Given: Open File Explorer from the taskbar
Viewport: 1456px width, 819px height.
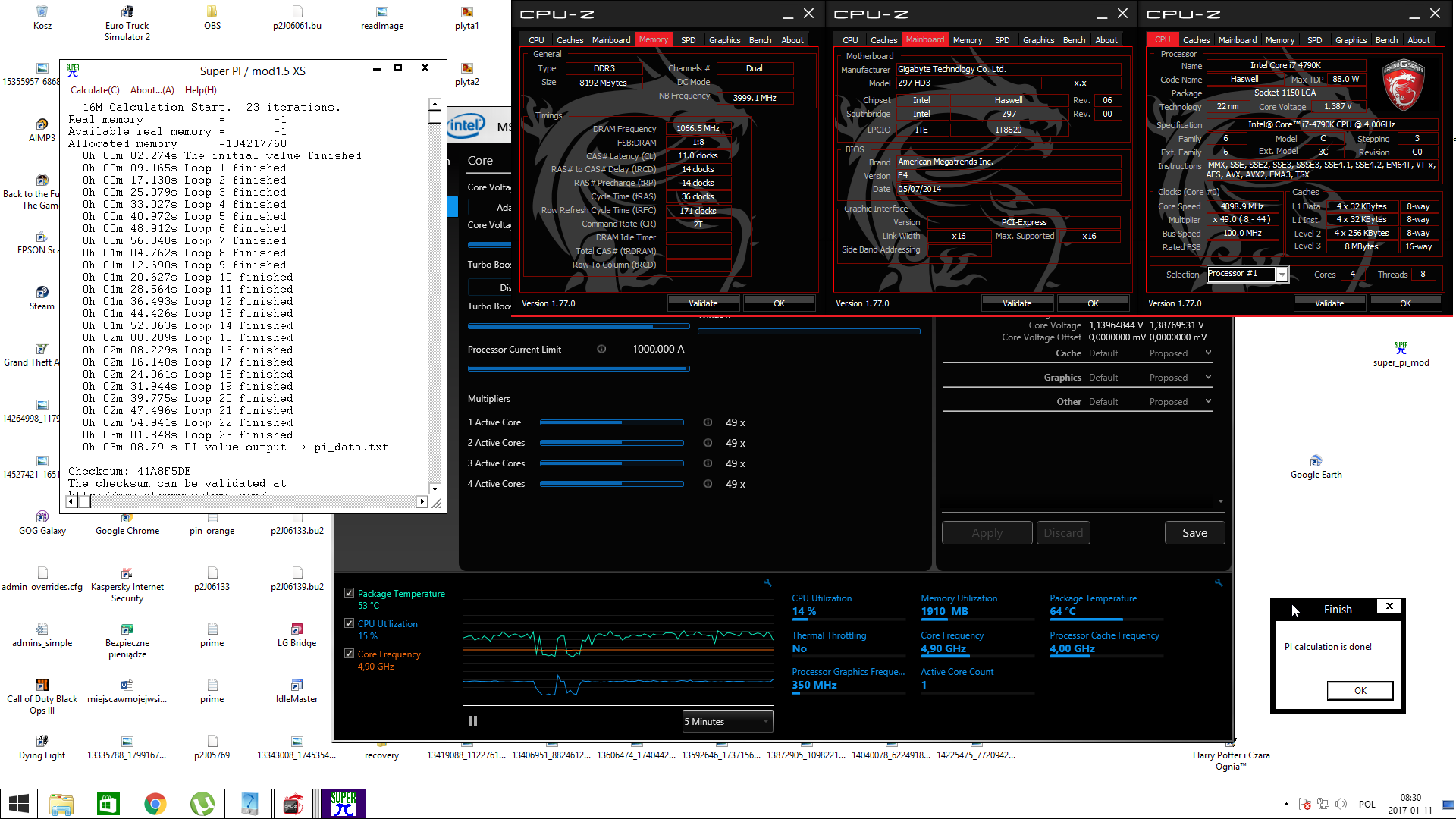Looking at the screenshot, I should click(61, 804).
